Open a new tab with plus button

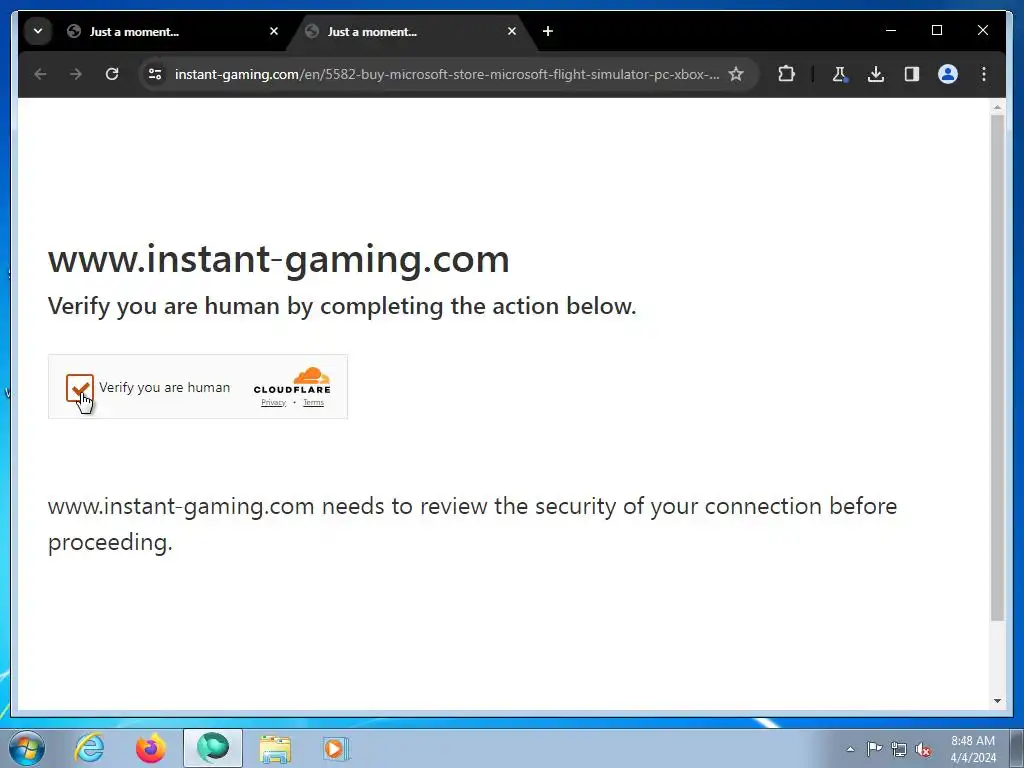[x=548, y=31]
